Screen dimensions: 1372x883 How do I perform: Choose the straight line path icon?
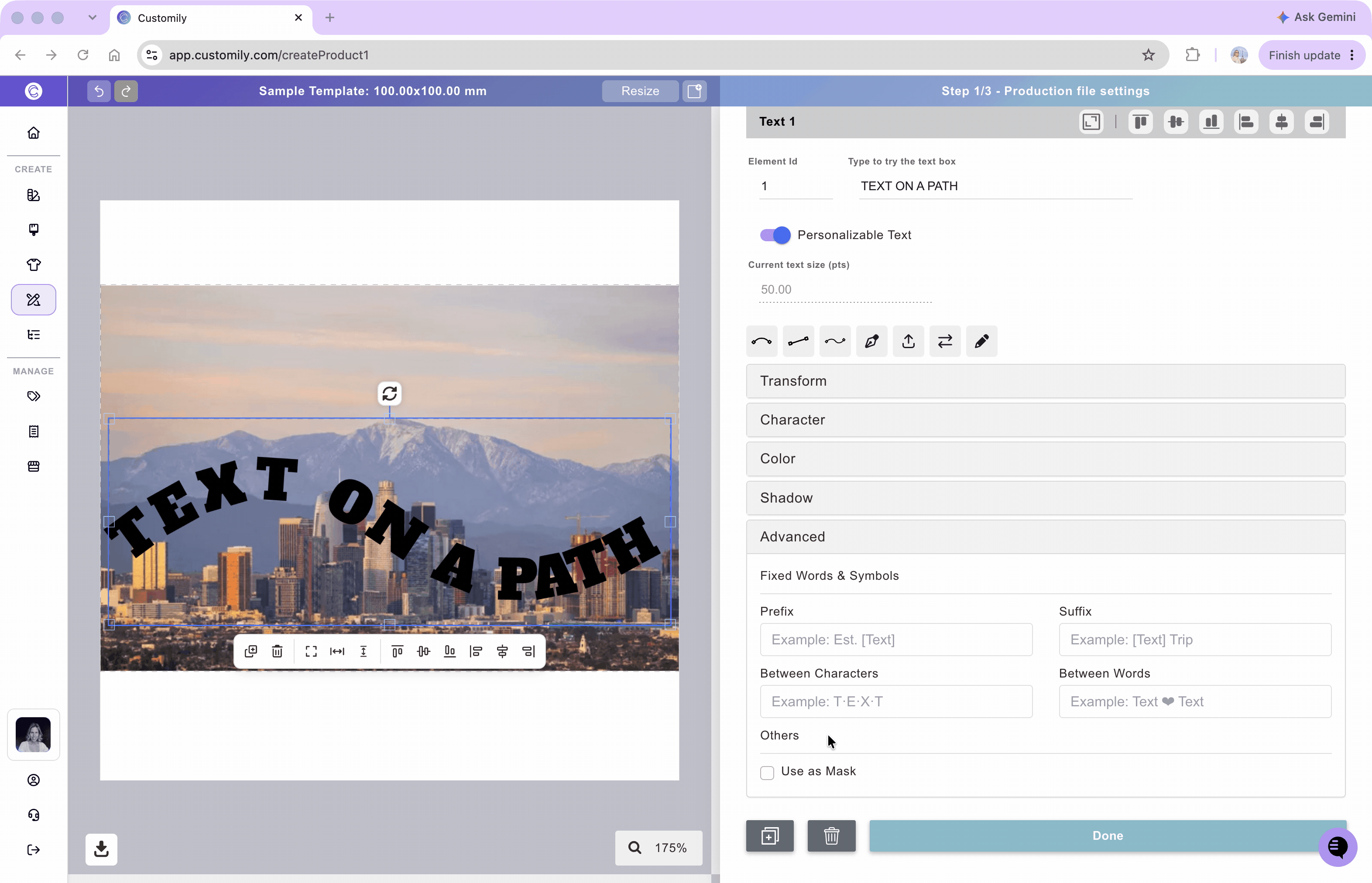pyautogui.click(x=799, y=341)
